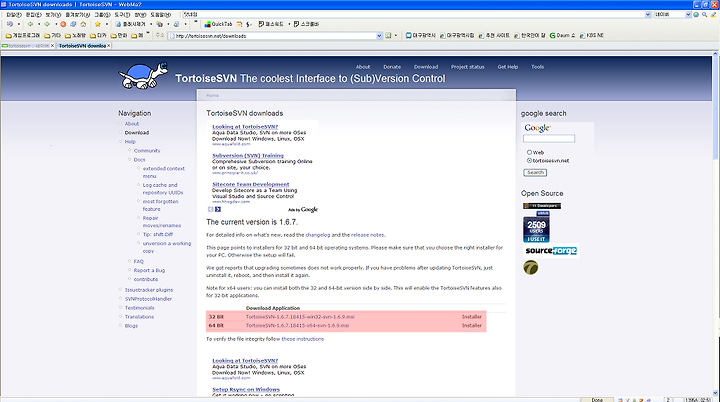The height and width of the screenshot is (402, 720).
Task: Click the undo icon at toolbar start
Action: [x=10, y=24]
